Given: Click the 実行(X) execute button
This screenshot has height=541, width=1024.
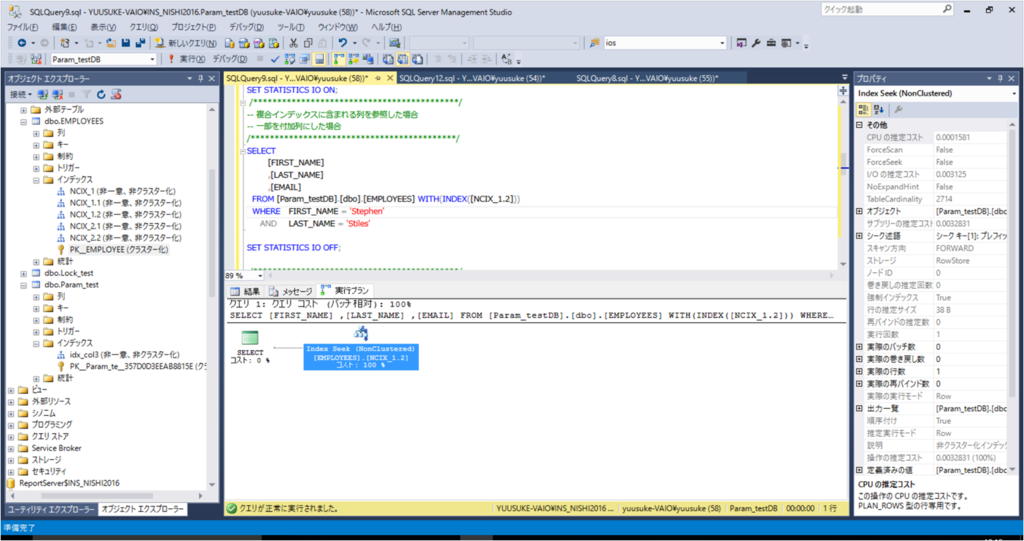Looking at the screenshot, I should click(x=187, y=59).
